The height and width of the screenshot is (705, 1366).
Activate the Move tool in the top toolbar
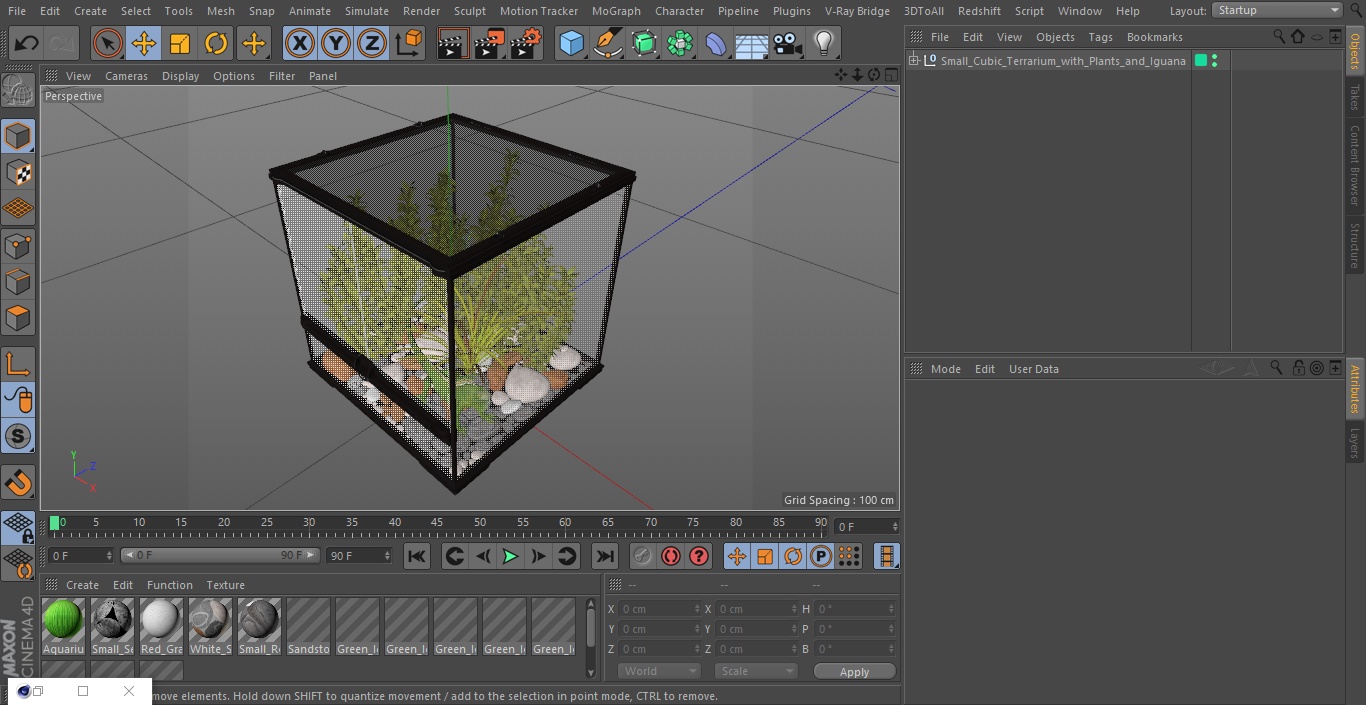(143, 43)
